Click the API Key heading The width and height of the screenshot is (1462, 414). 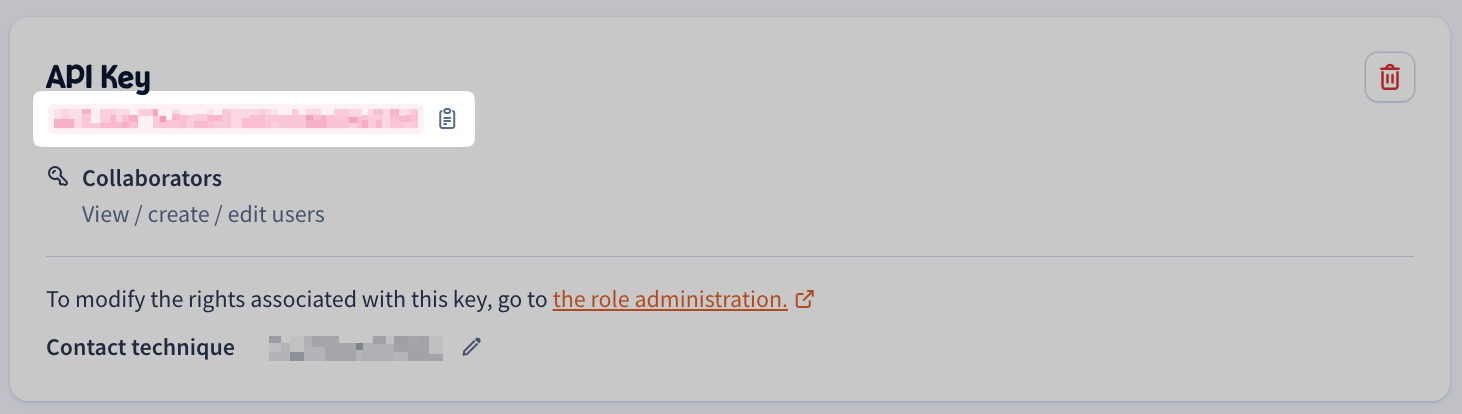coord(98,77)
